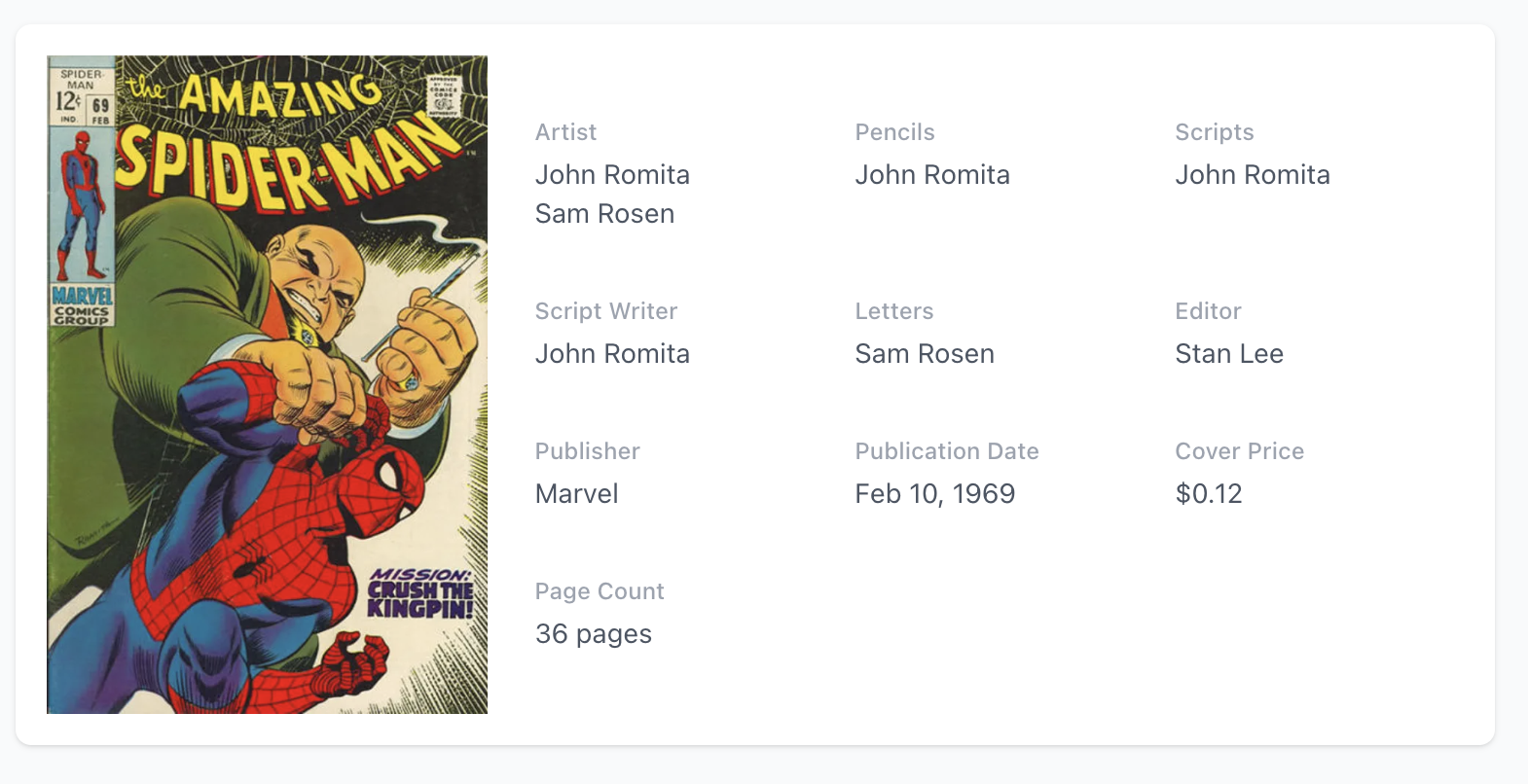Click the Marvel publisher name
Viewport: 1528px width, 784px height.
(576, 494)
